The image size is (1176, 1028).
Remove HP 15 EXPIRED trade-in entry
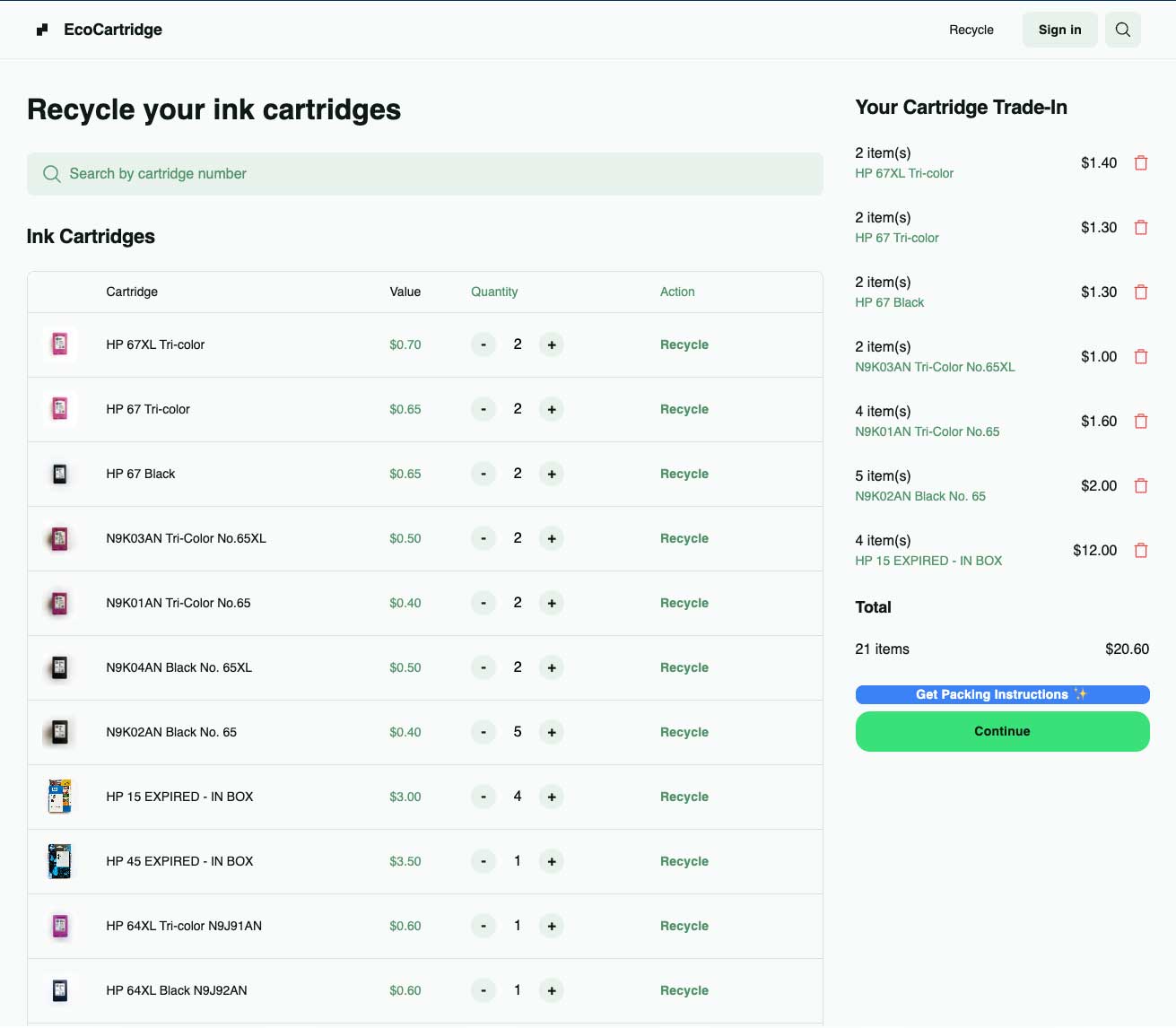1141,551
